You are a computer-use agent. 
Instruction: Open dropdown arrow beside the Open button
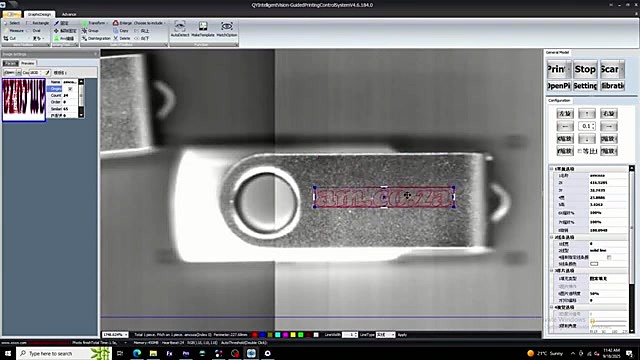click(x=18, y=73)
